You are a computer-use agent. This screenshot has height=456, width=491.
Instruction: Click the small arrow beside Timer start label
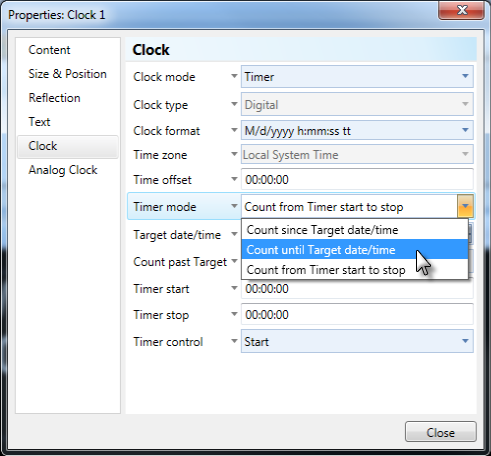[234, 288]
